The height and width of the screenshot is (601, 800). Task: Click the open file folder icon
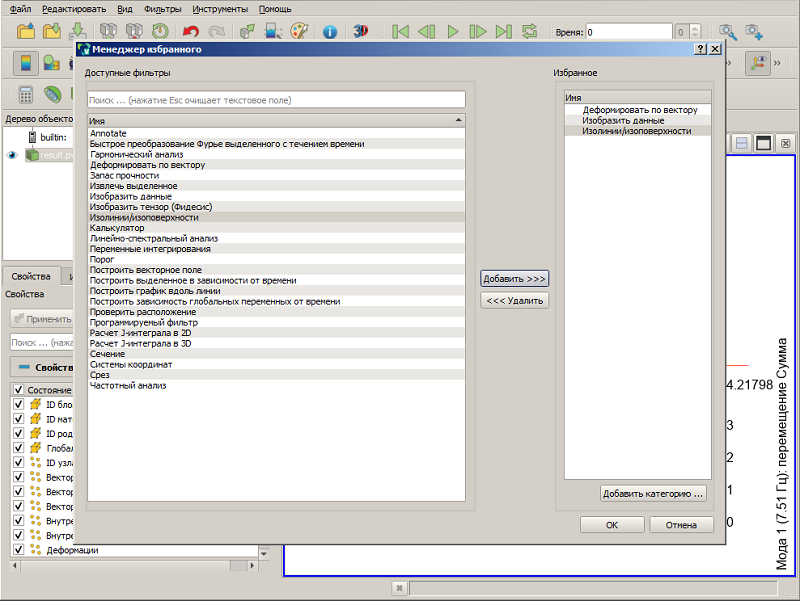pos(26,31)
